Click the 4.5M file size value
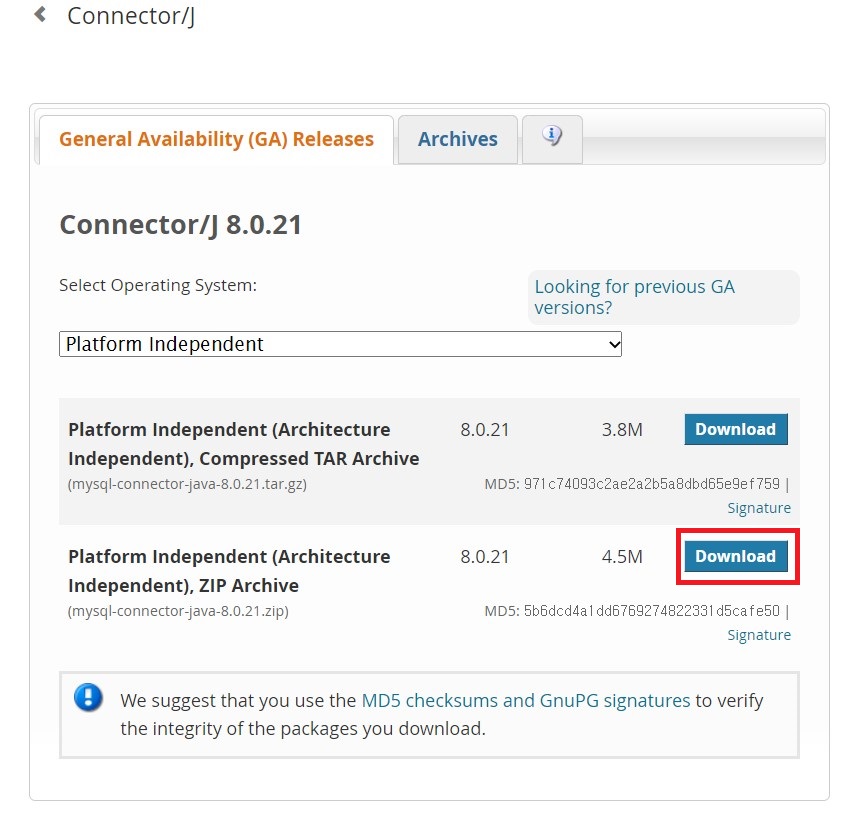 coord(622,557)
